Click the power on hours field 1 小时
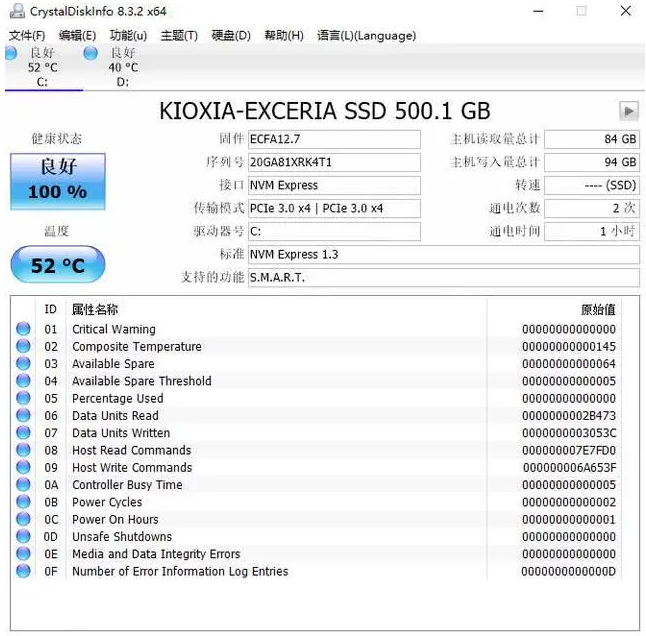Screen dimensions: 646x636 pyautogui.click(x=592, y=231)
